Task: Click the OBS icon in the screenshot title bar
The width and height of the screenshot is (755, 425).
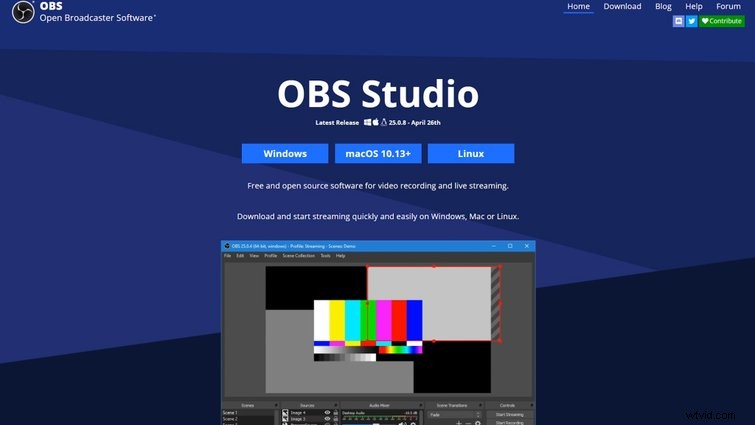Action: 227,246
